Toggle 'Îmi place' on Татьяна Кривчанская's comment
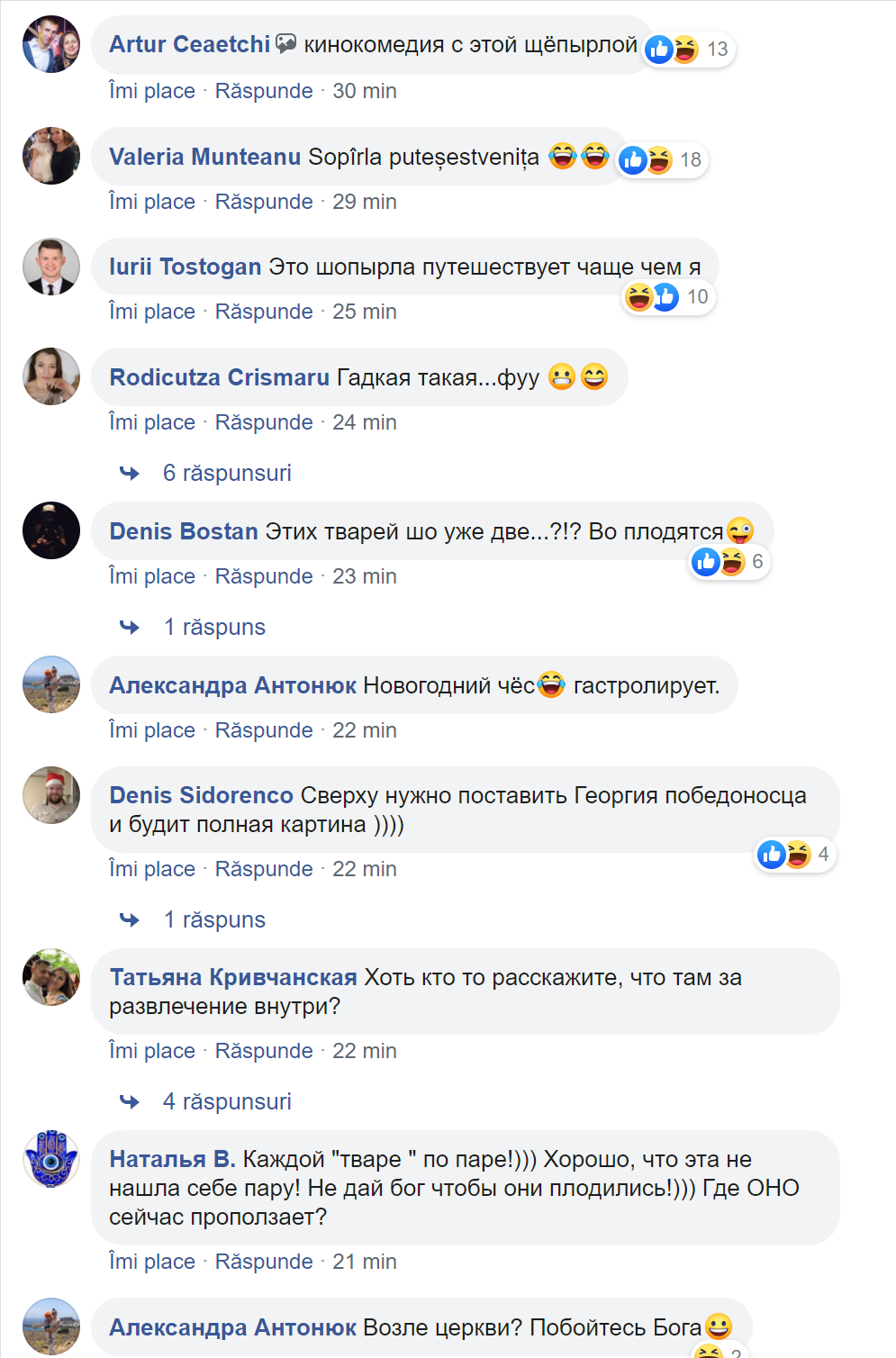This screenshot has height=1358, width=896. click(x=152, y=1051)
